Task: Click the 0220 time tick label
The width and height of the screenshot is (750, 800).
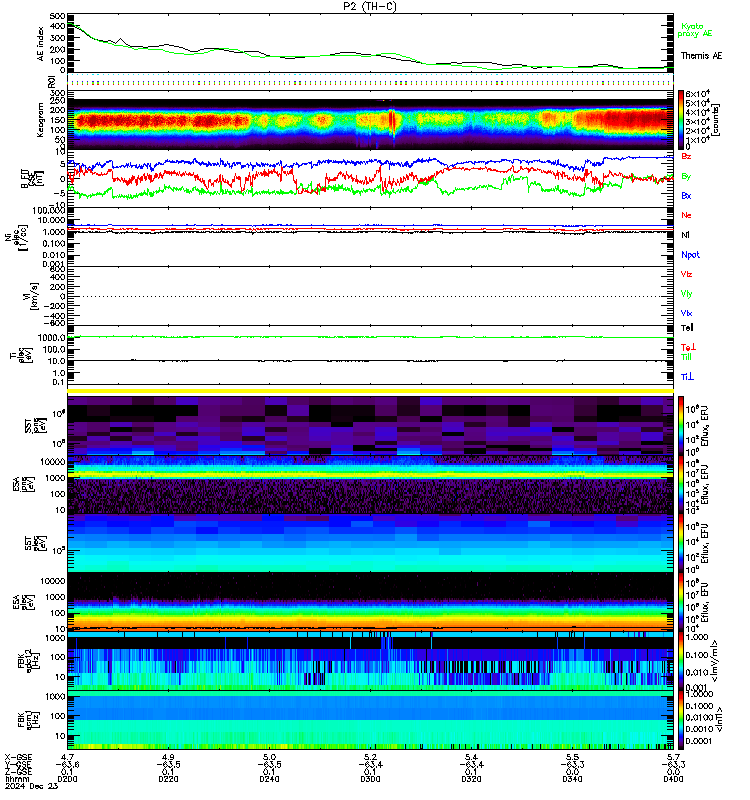Action: 168,779
